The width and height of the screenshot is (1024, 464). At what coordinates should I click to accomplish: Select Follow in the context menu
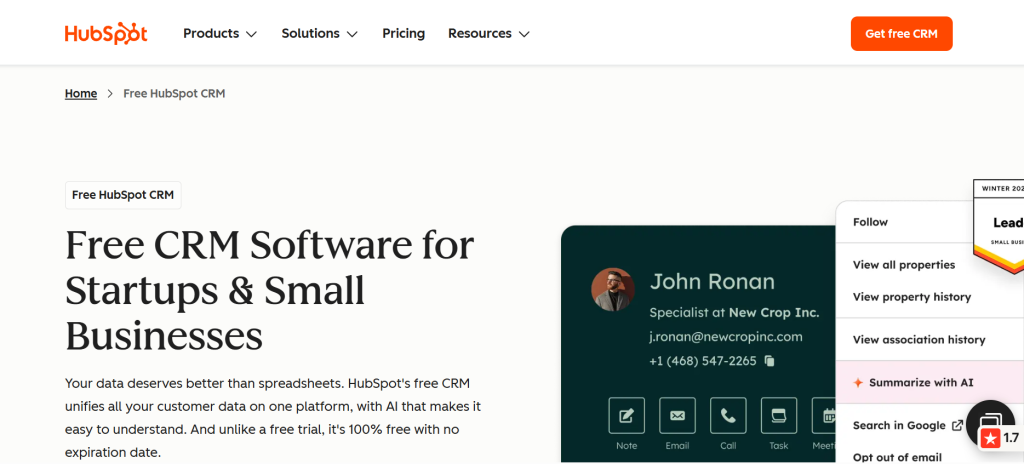871,222
